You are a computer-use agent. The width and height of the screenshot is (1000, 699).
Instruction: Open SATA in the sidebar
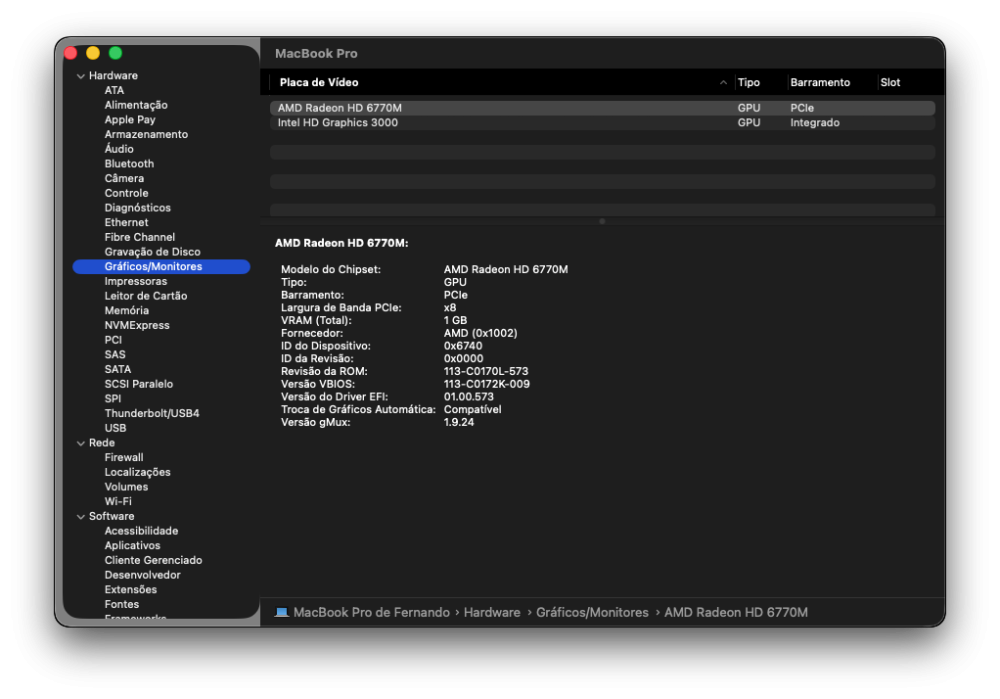(117, 369)
